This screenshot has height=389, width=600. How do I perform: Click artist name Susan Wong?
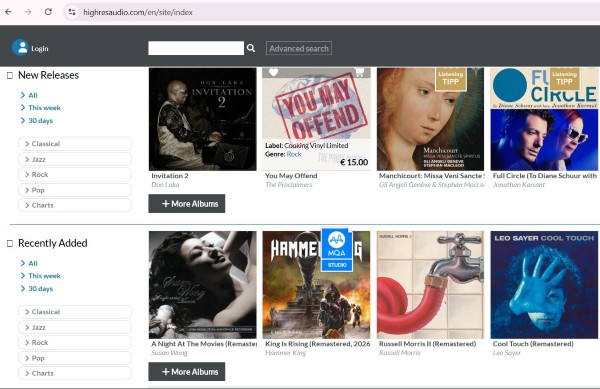tap(169, 353)
